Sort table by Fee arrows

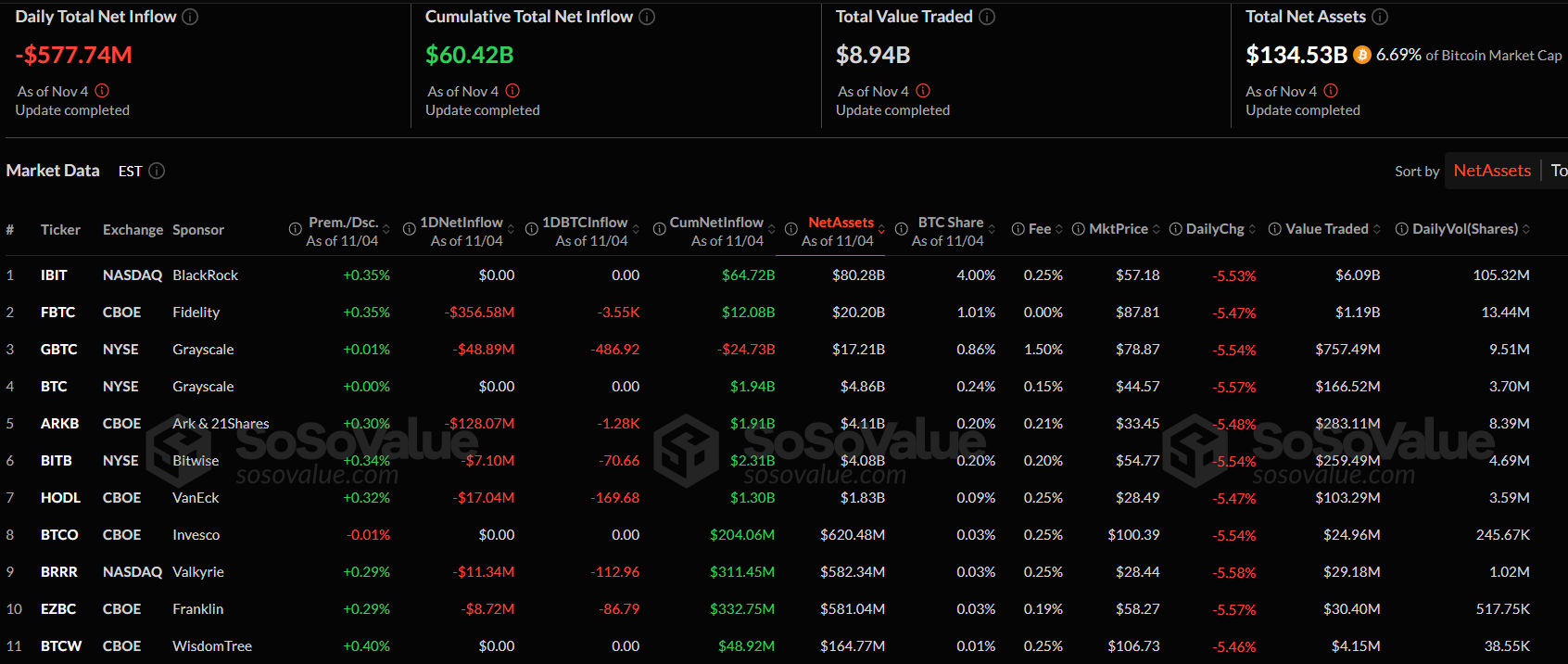(x=1059, y=229)
